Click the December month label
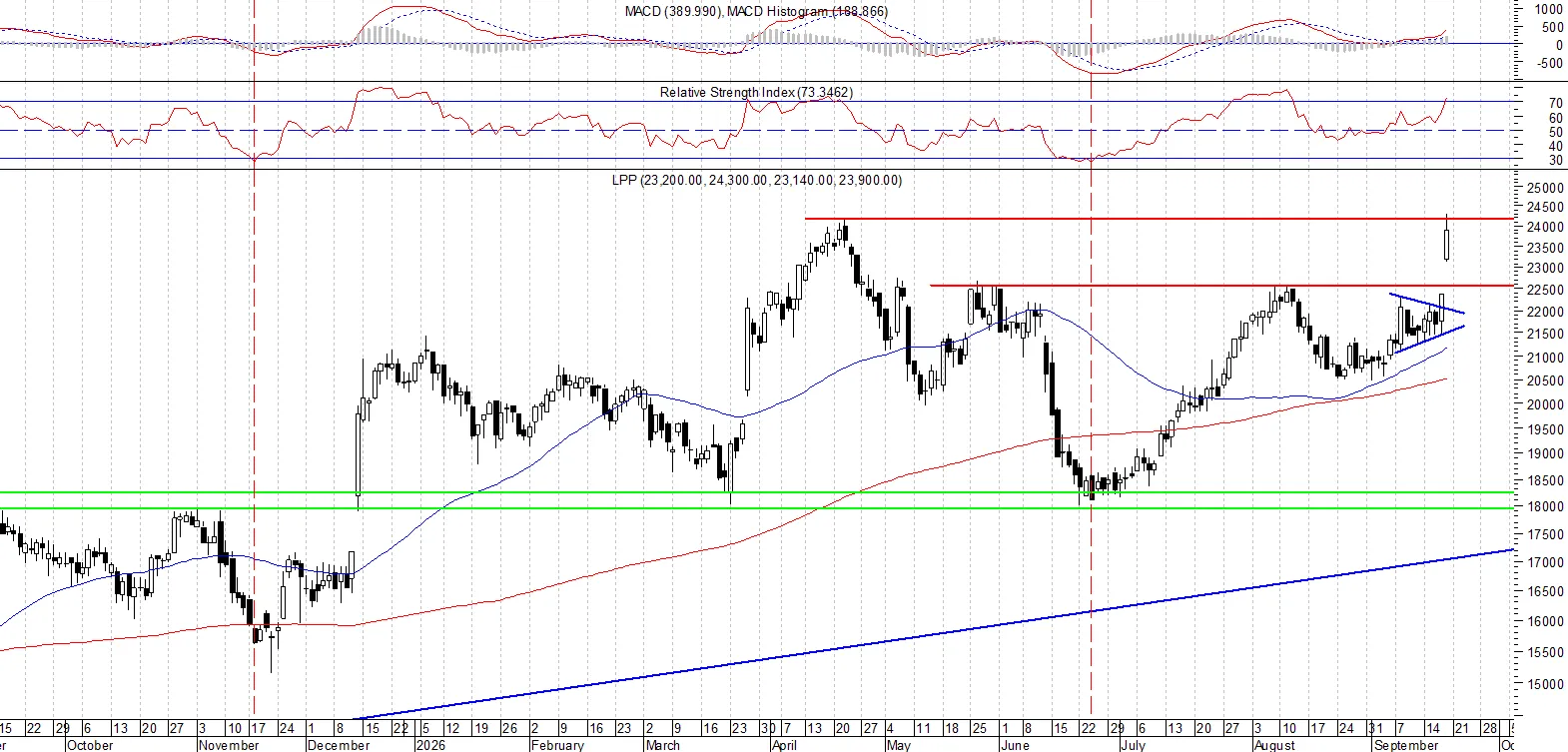 pos(339,745)
